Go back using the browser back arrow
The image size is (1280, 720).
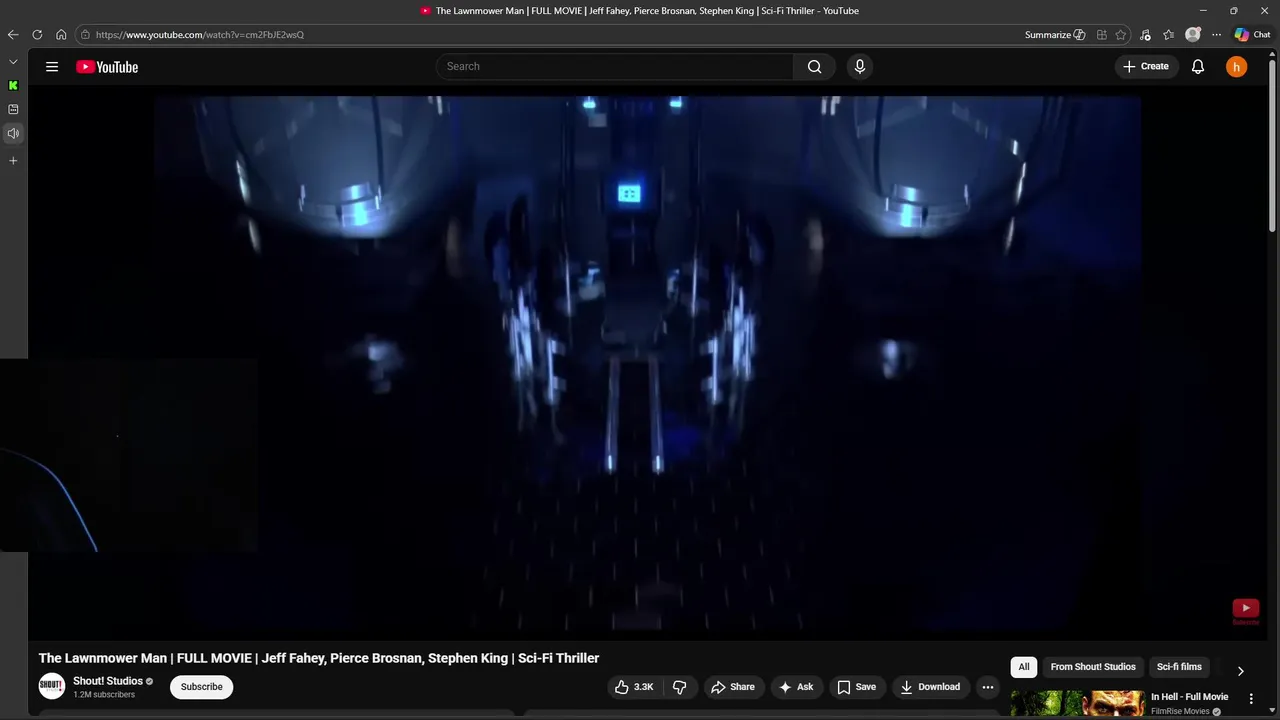click(13, 34)
